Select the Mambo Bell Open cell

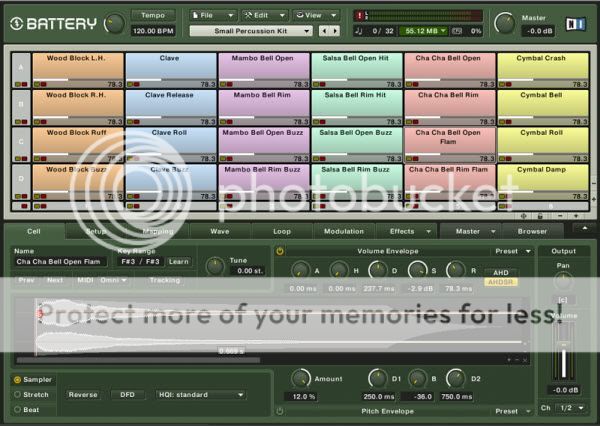pos(264,70)
